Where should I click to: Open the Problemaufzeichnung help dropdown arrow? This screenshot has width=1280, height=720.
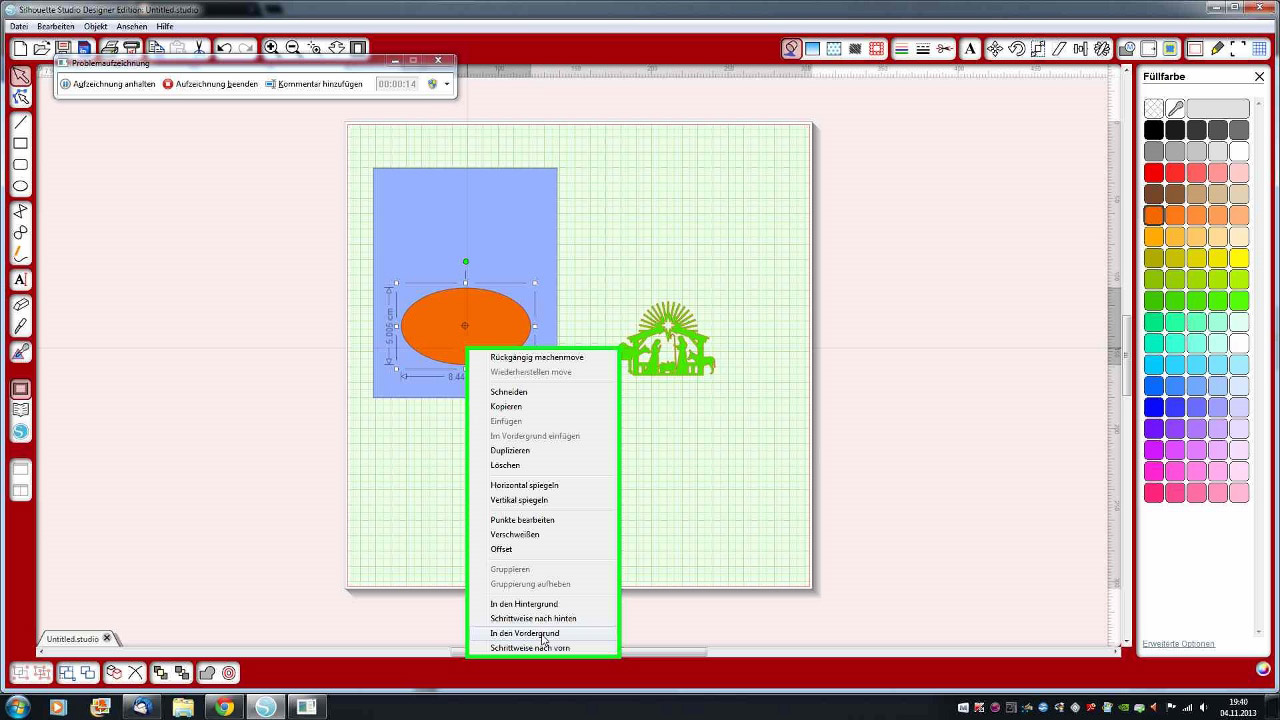tap(447, 84)
